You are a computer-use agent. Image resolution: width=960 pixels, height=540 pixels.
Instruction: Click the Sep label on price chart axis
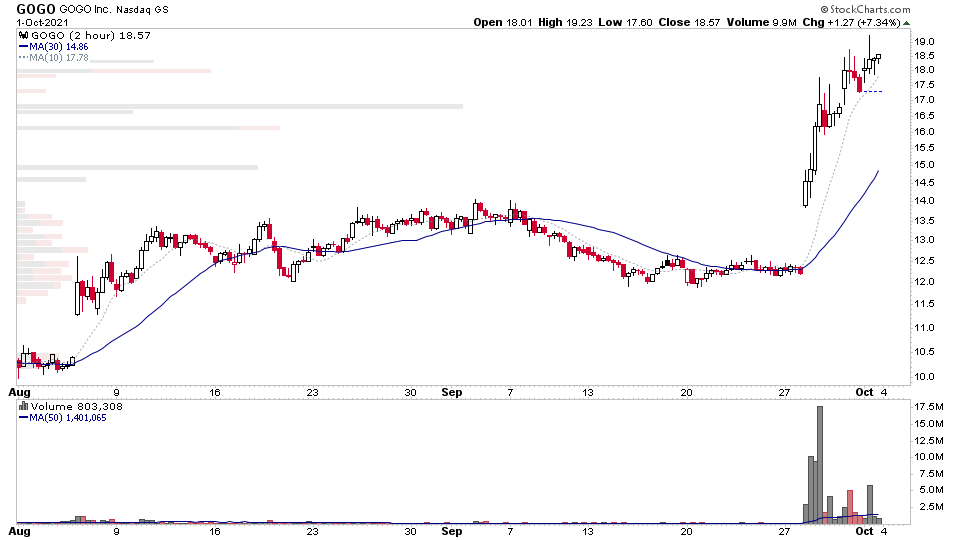pos(452,392)
